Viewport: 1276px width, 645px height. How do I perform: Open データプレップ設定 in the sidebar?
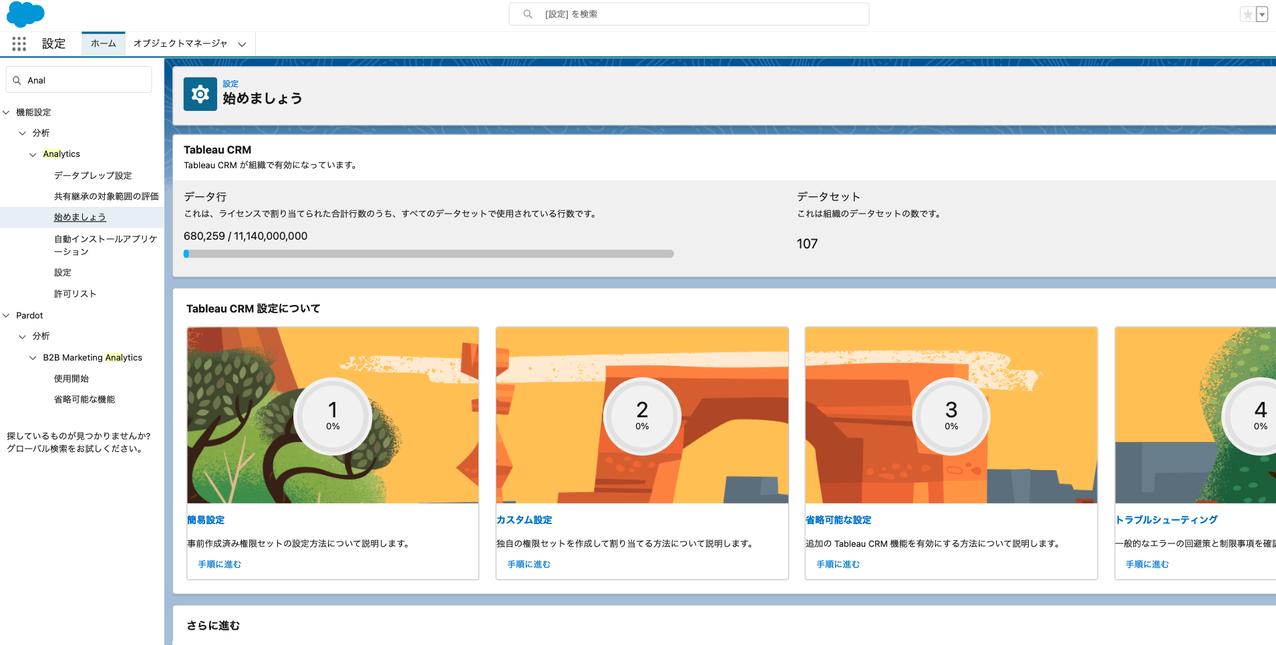pos(93,175)
